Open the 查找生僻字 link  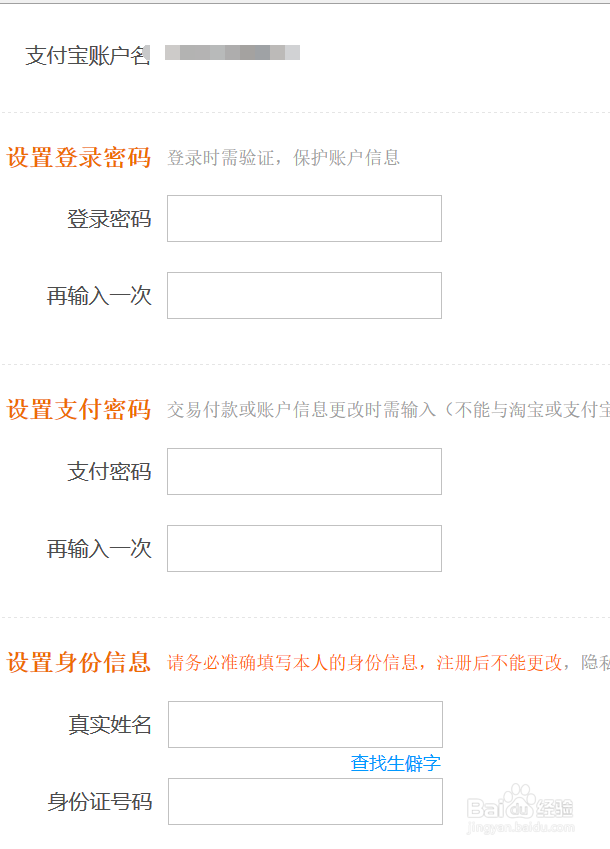click(x=396, y=763)
